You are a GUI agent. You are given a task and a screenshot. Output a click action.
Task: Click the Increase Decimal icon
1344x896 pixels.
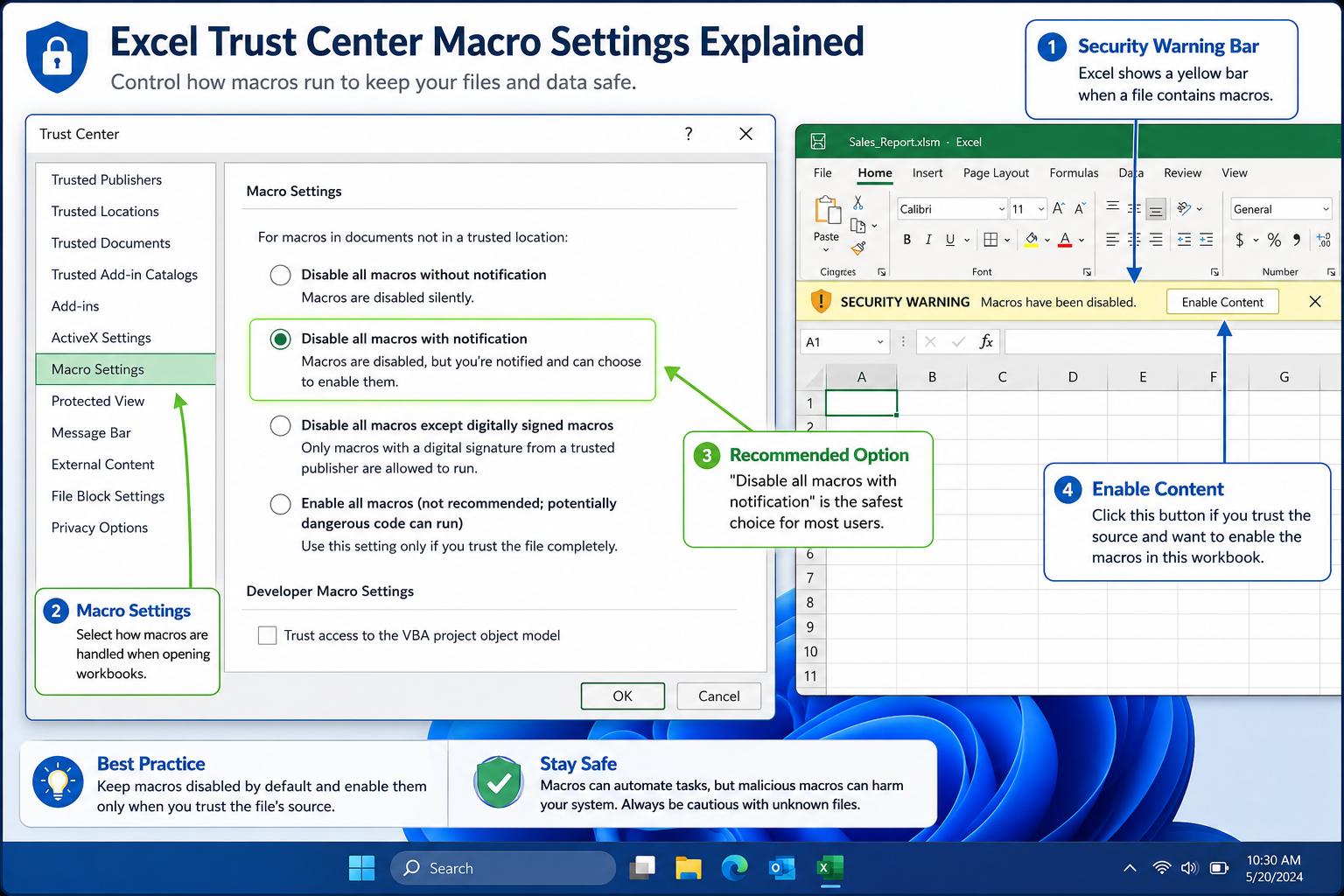(x=1323, y=240)
